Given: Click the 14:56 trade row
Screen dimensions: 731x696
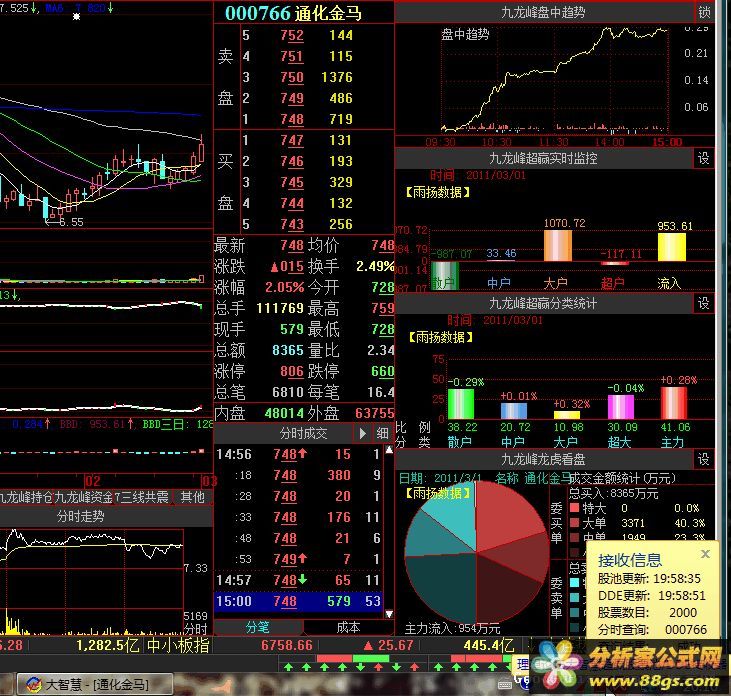Looking at the screenshot, I should tap(298, 454).
